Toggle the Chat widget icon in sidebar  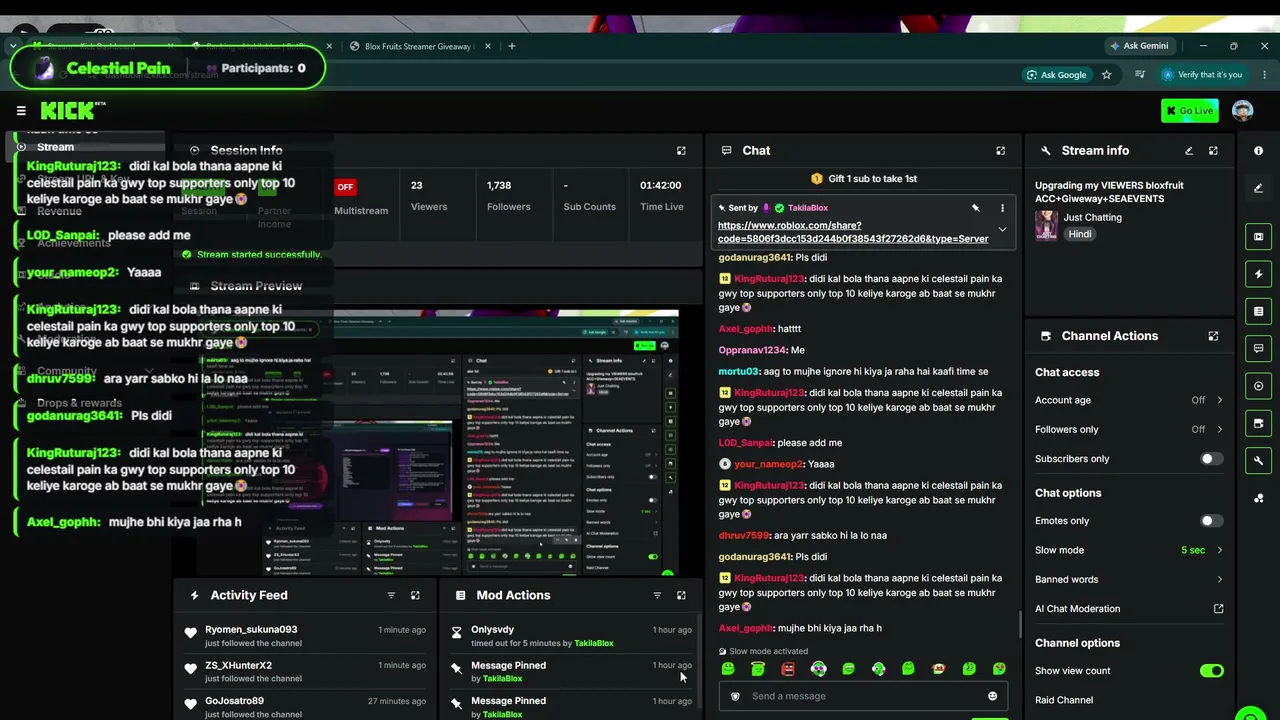[1258, 349]
